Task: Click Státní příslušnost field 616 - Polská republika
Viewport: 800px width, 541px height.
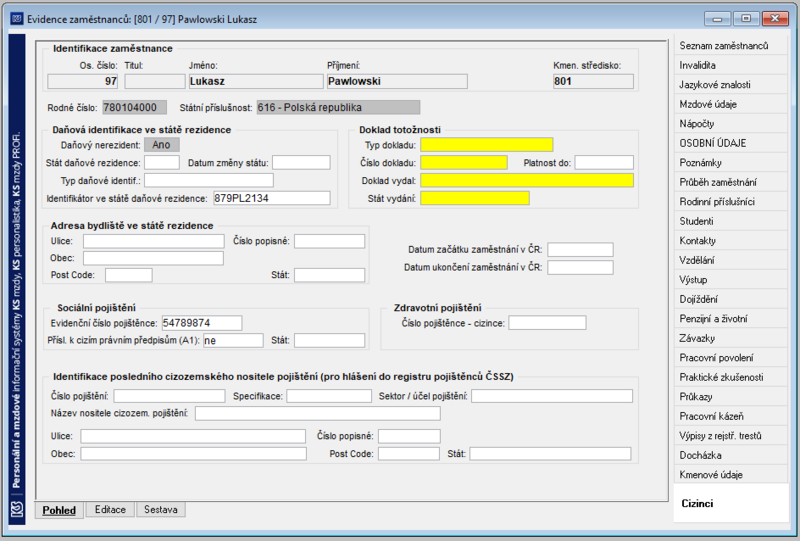Action: tap(338, 108)
